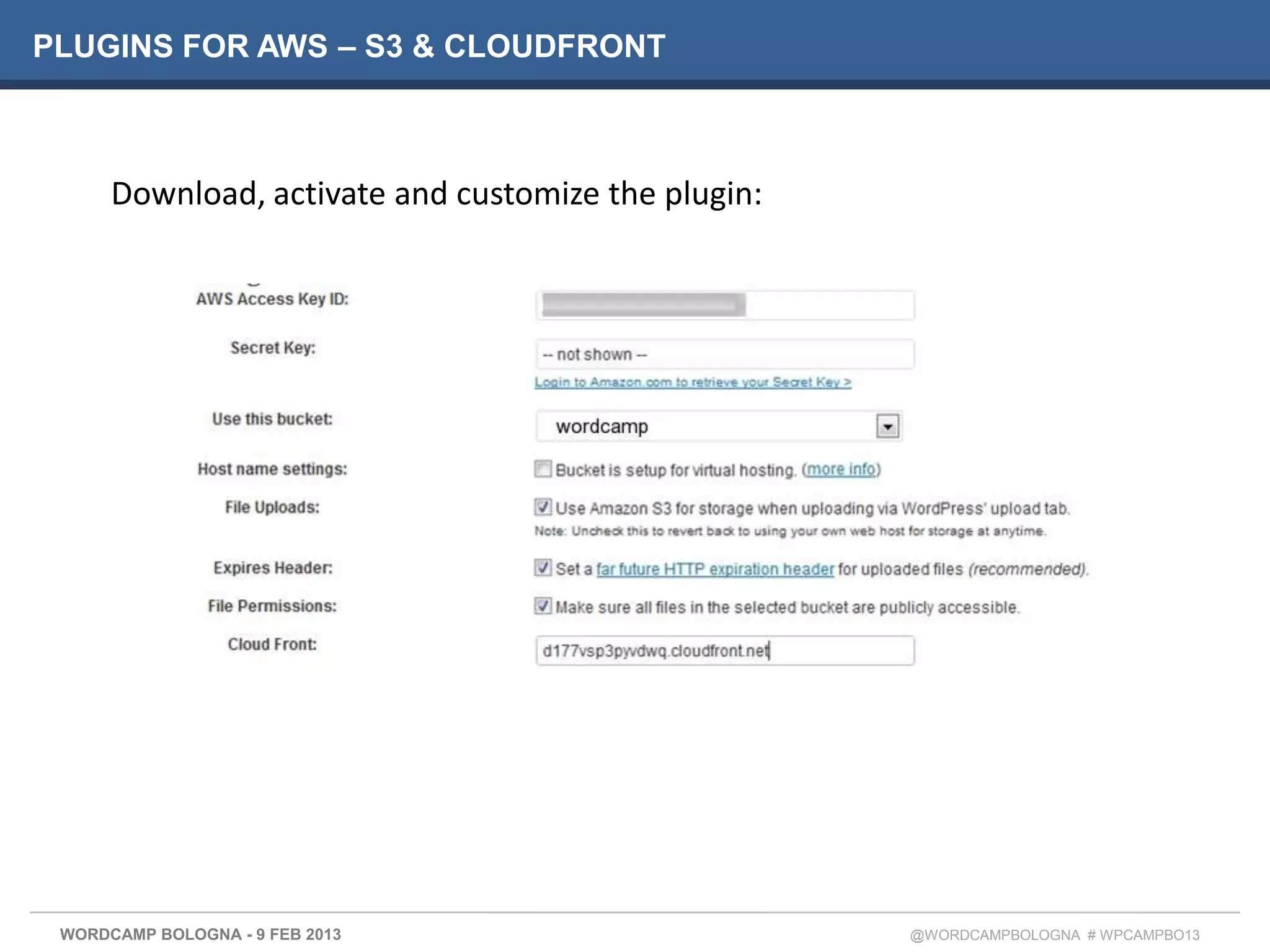
Task: Click the 'WORDCAMP BOLOGNA - 9 FEB 2013' footer text
Action: tap(200, 934)
